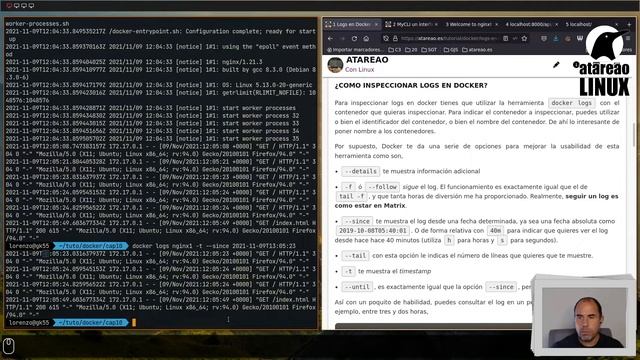Open the atareao.es bookmarks folder
Screen dimensions: 640x360
[477, 50]
